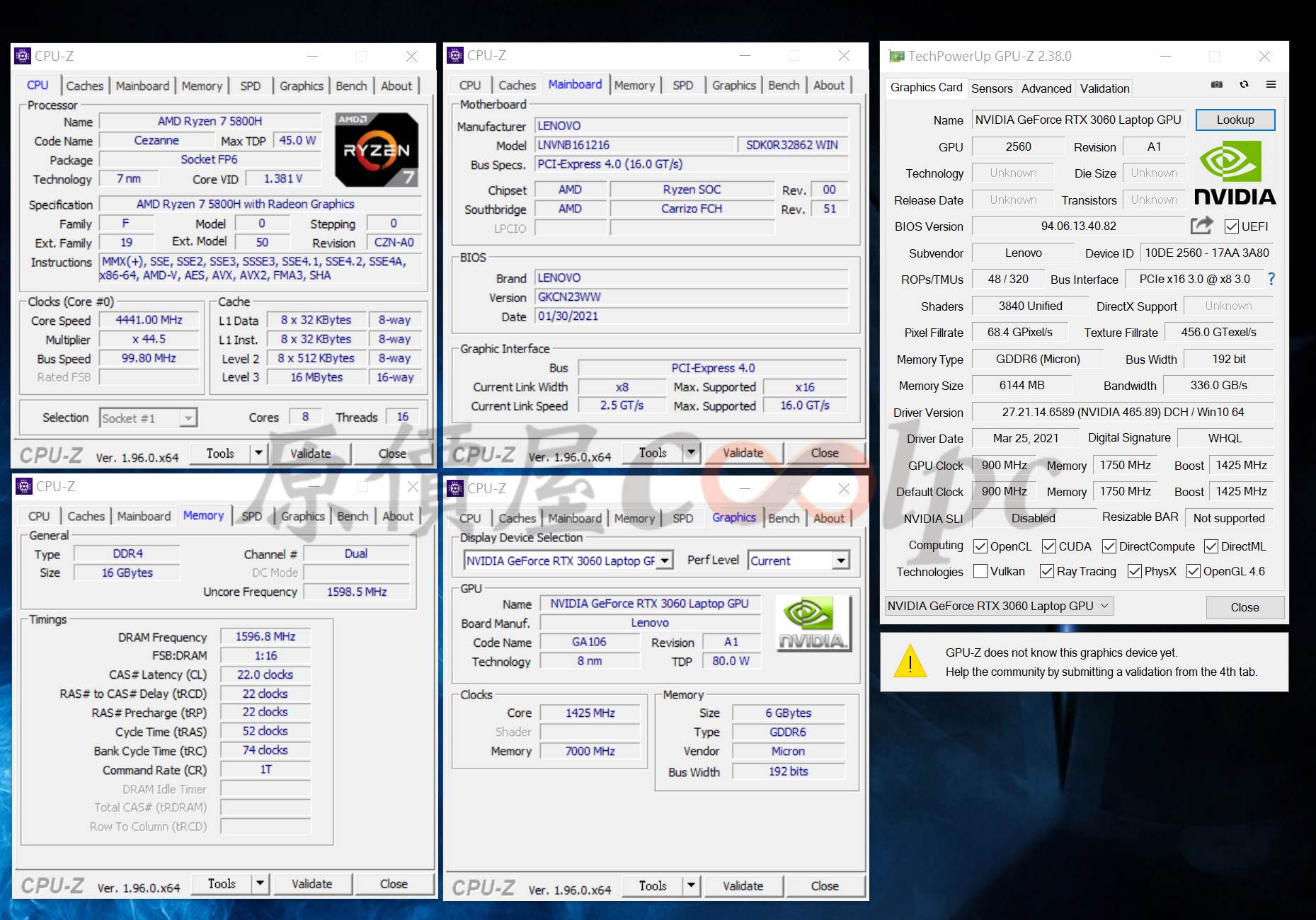The height and width of the screenshot is (920, 1316).
Task: Click Core Speed value 4441.00 MHz
Action: click(x=149, y=321)
